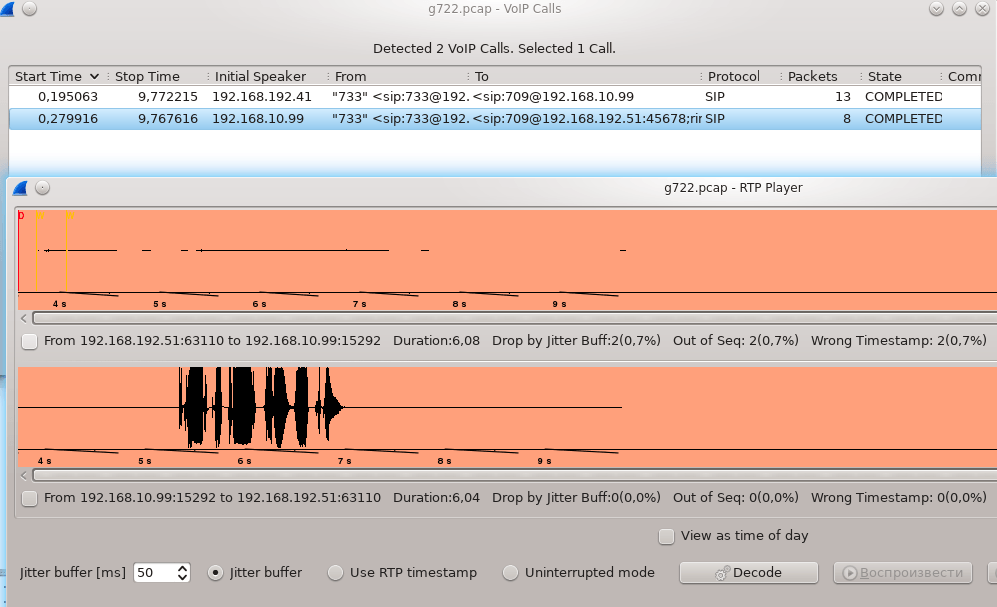997x607 pixels.
Task: Click the audio burst in second waveform
Action: click(x=261, y=407)
